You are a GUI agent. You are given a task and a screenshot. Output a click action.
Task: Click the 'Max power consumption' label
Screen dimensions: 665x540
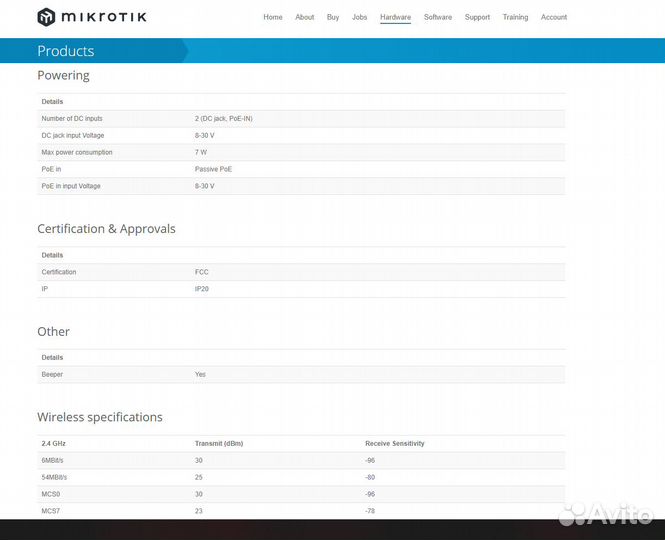[77, 152]
